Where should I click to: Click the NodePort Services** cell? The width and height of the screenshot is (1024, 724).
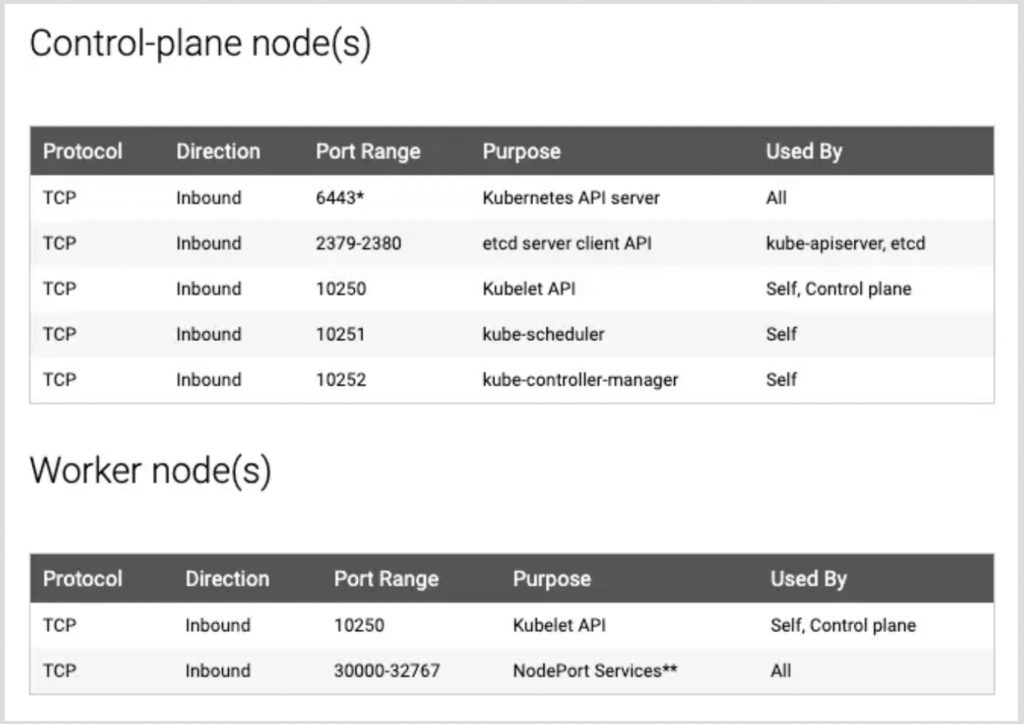(x=595, y=670)
